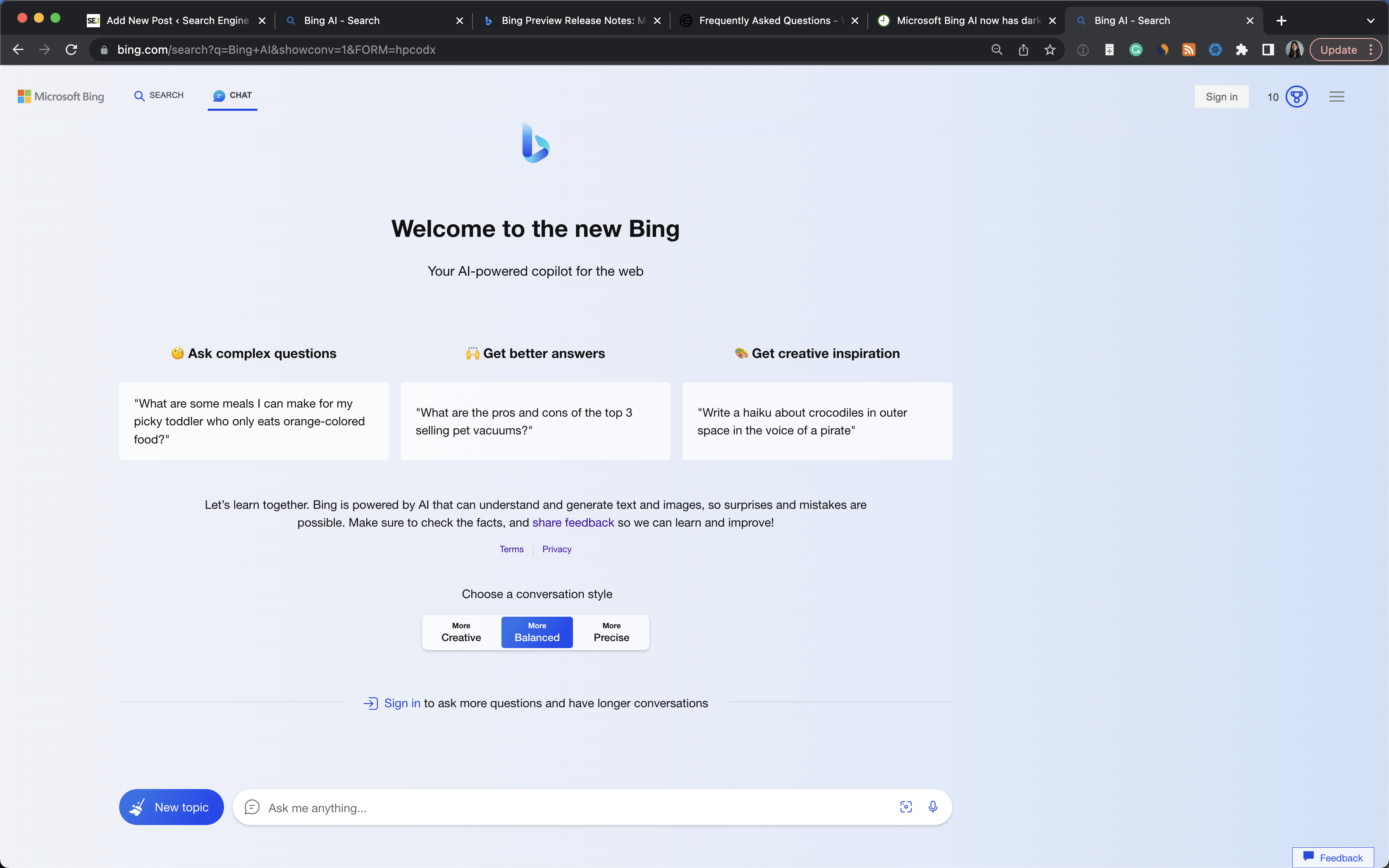Keep More Balanced conversation style selected
Image resolution: width=1389 pixels, height=868 pixels.
click(x=536, y=632)
